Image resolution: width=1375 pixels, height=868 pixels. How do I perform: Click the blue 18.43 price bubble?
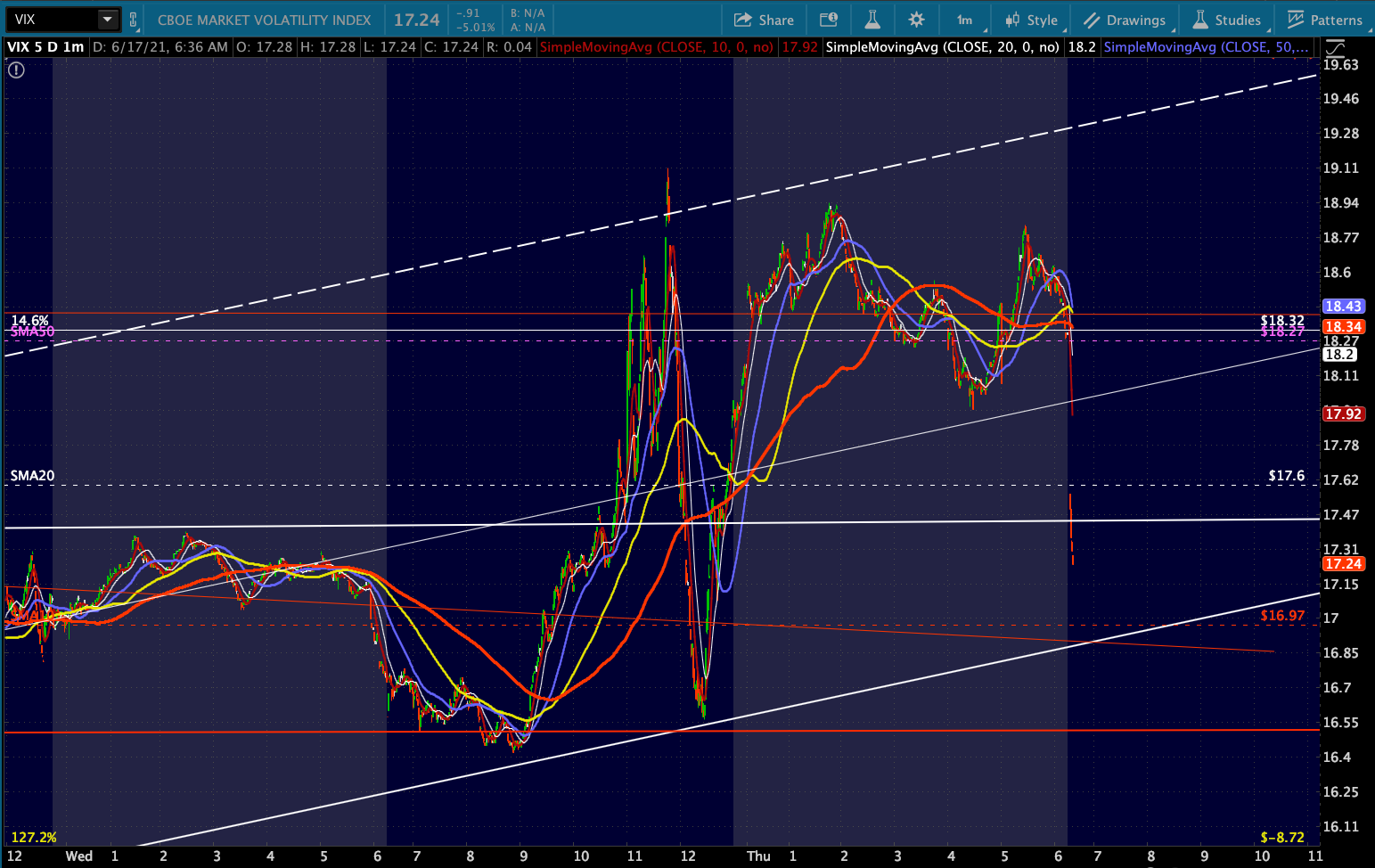click(x=1342, y=306)
